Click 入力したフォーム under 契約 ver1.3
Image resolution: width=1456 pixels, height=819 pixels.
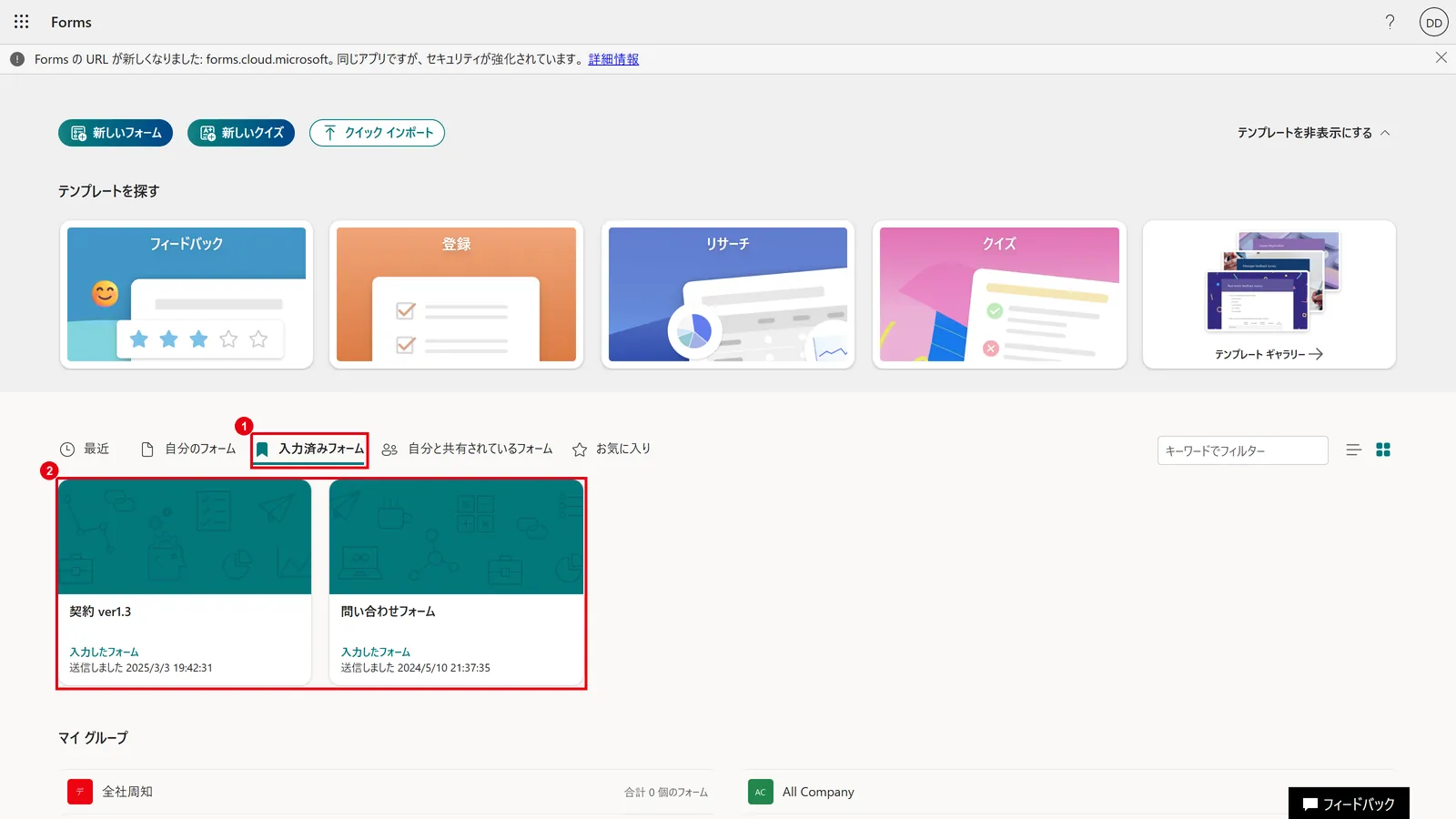click(104, 652)
